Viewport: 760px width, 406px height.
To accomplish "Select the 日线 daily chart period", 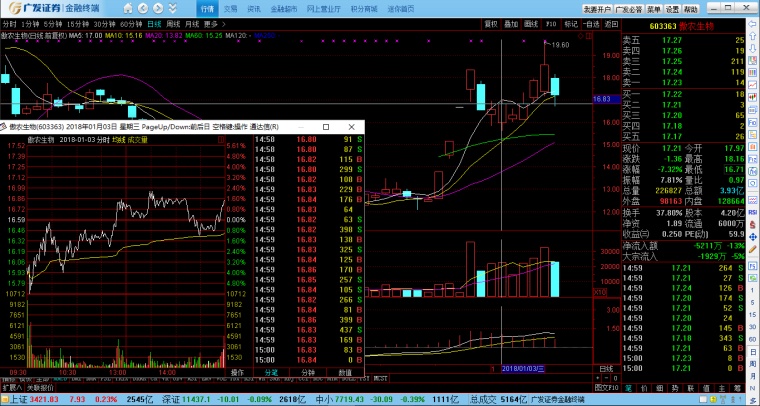I will (154, 24).
